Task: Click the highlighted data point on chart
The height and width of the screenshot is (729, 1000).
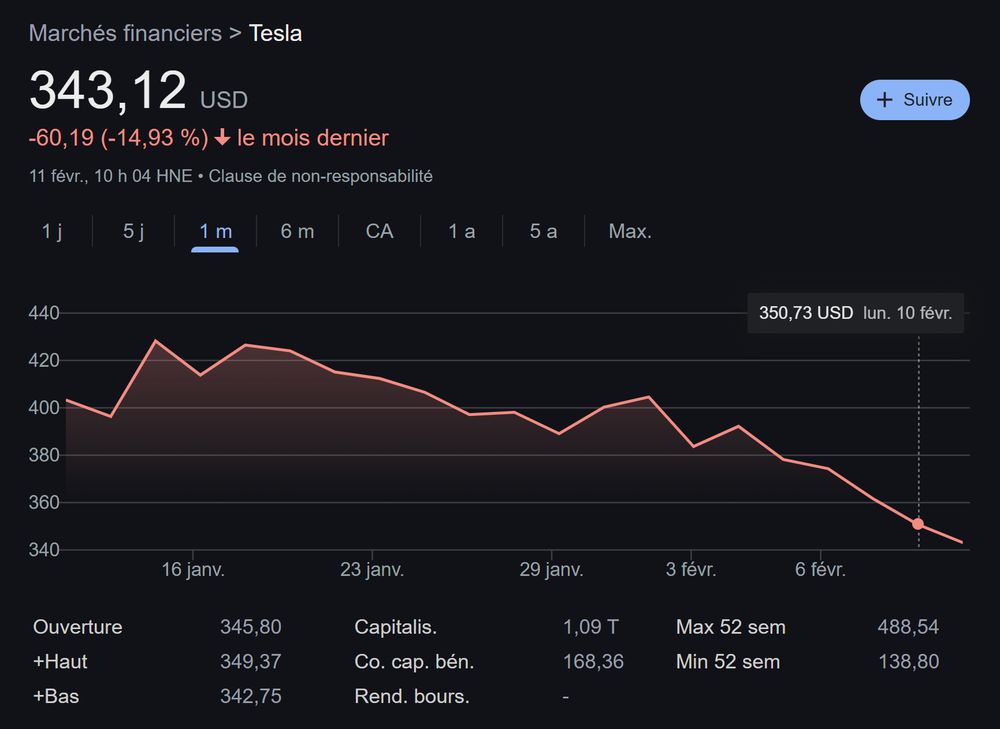Action: click(x=918, y=524)
